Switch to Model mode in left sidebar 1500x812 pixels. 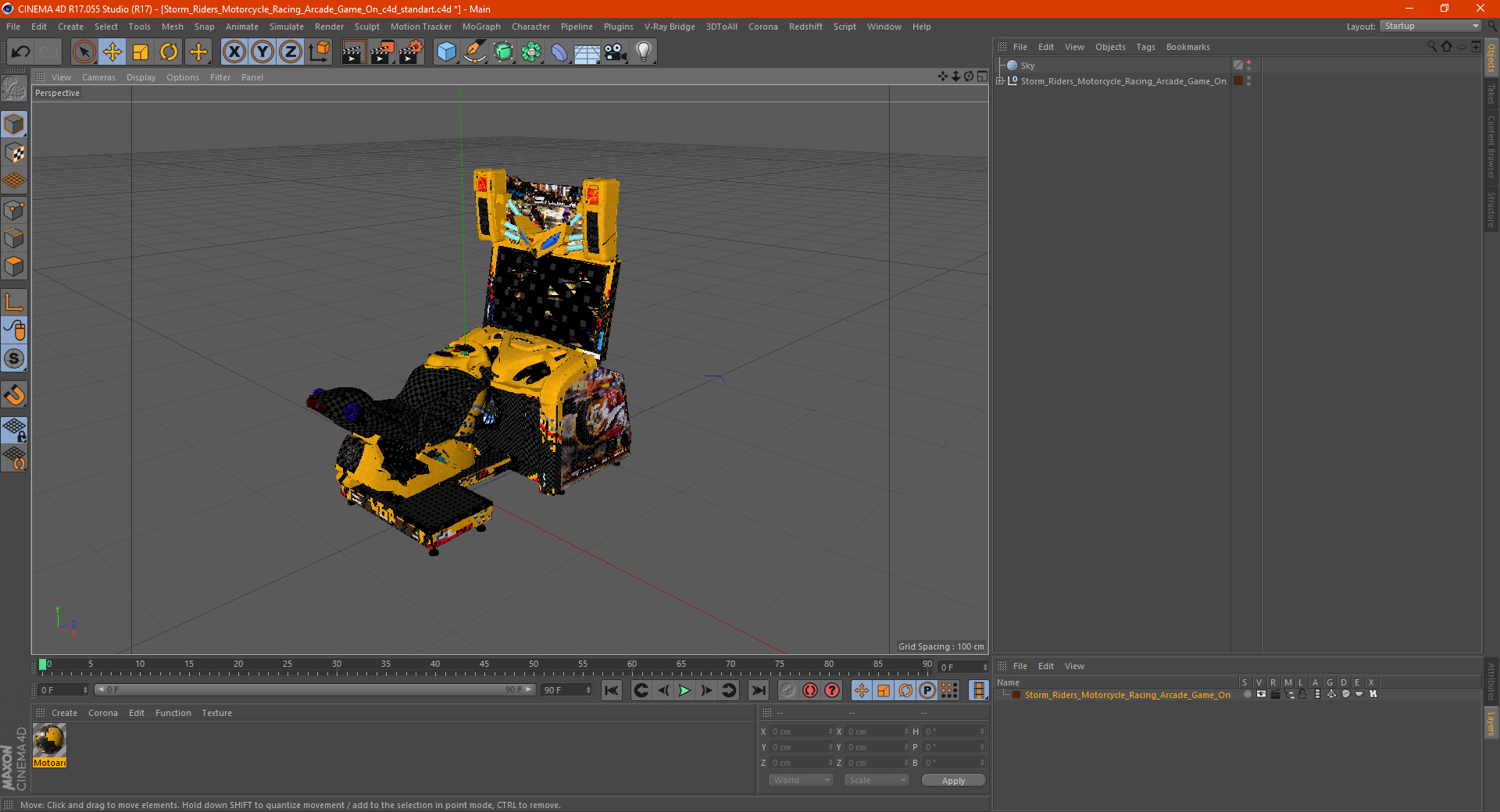14,125
